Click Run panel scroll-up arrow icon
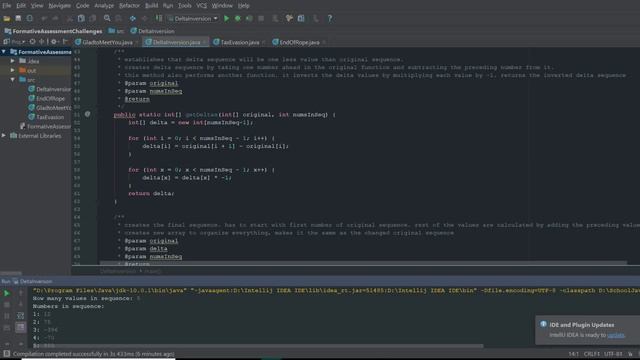640x360 pixels. [20, 293]
